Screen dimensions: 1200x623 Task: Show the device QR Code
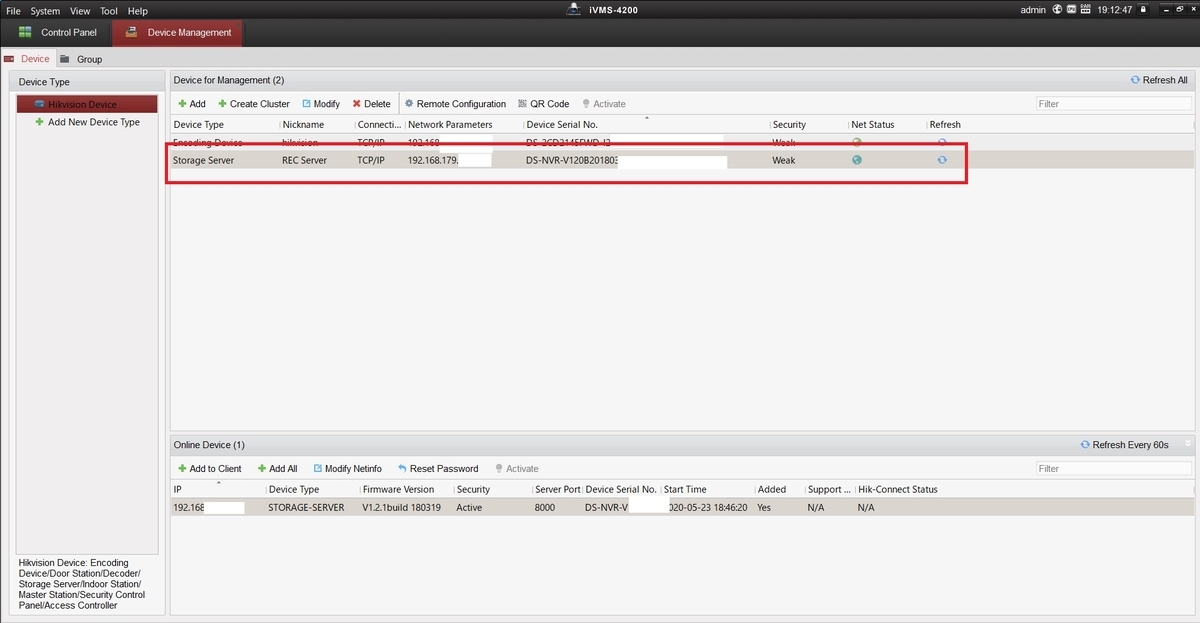(x=543, y=104)
